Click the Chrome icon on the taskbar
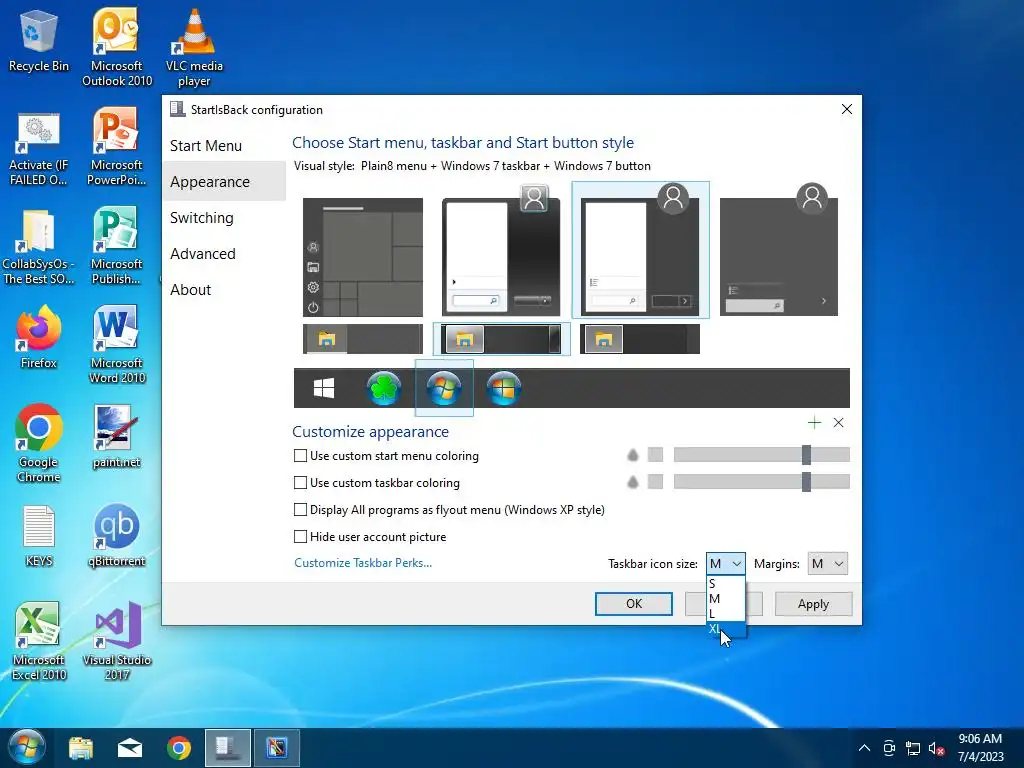1024x768 pixels. click(178, 748)
